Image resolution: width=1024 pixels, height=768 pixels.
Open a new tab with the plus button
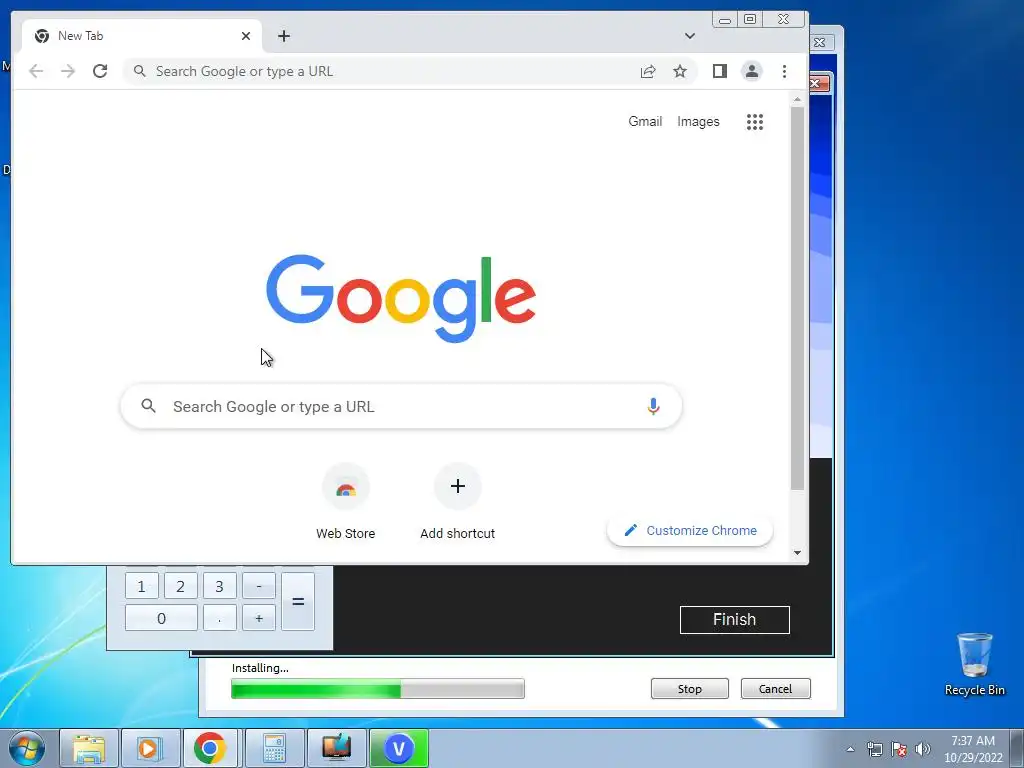point(283,36)
